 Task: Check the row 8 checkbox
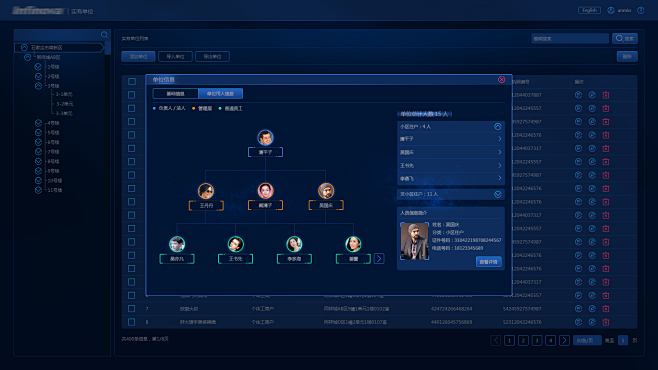click(132, 322)
